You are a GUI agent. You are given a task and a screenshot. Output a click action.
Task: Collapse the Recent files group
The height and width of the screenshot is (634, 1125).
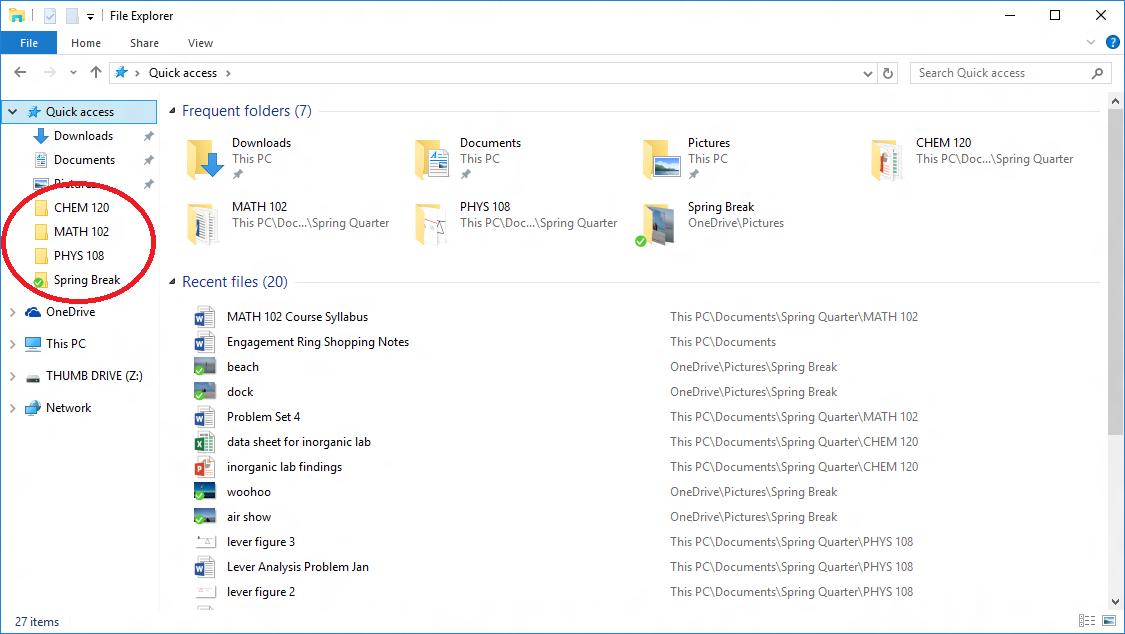[172, 282]
